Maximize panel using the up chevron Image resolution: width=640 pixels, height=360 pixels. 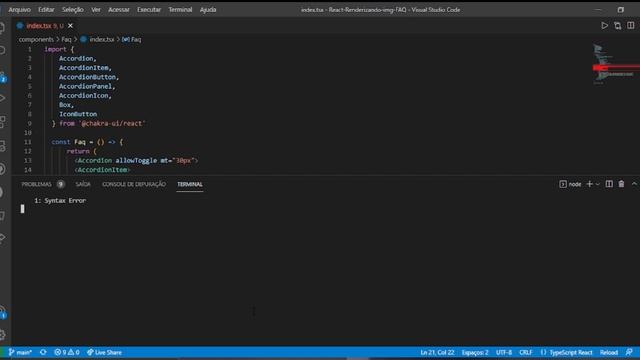pyautogui.click(x=634, y=184)
